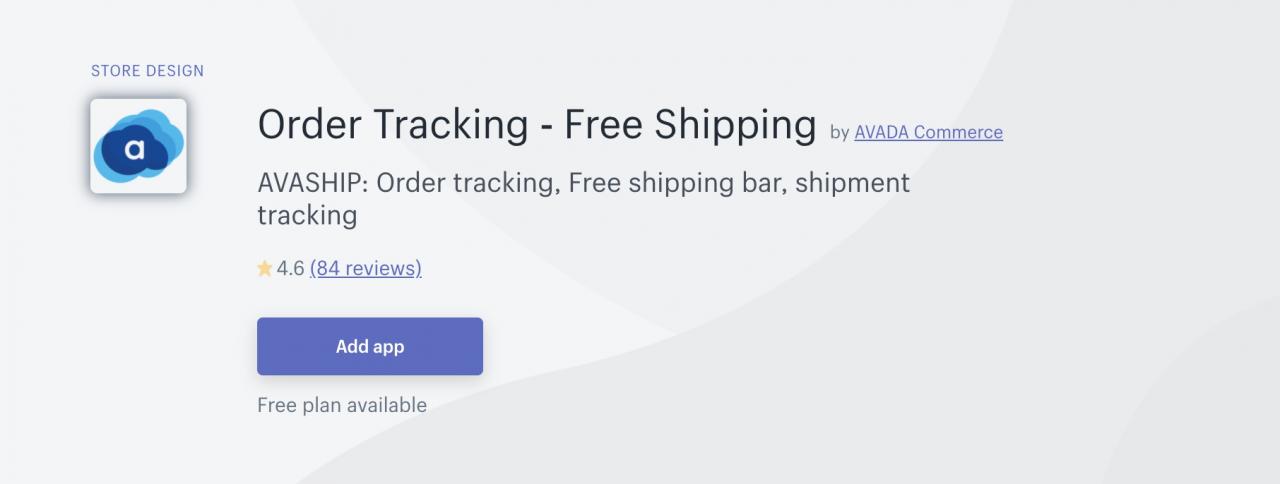The height and width of the screenshot is (484, 1280).
Task: Click the word "AVASHIP" in the subtitle
Action: pyautogui.click(x=311, y=184)
